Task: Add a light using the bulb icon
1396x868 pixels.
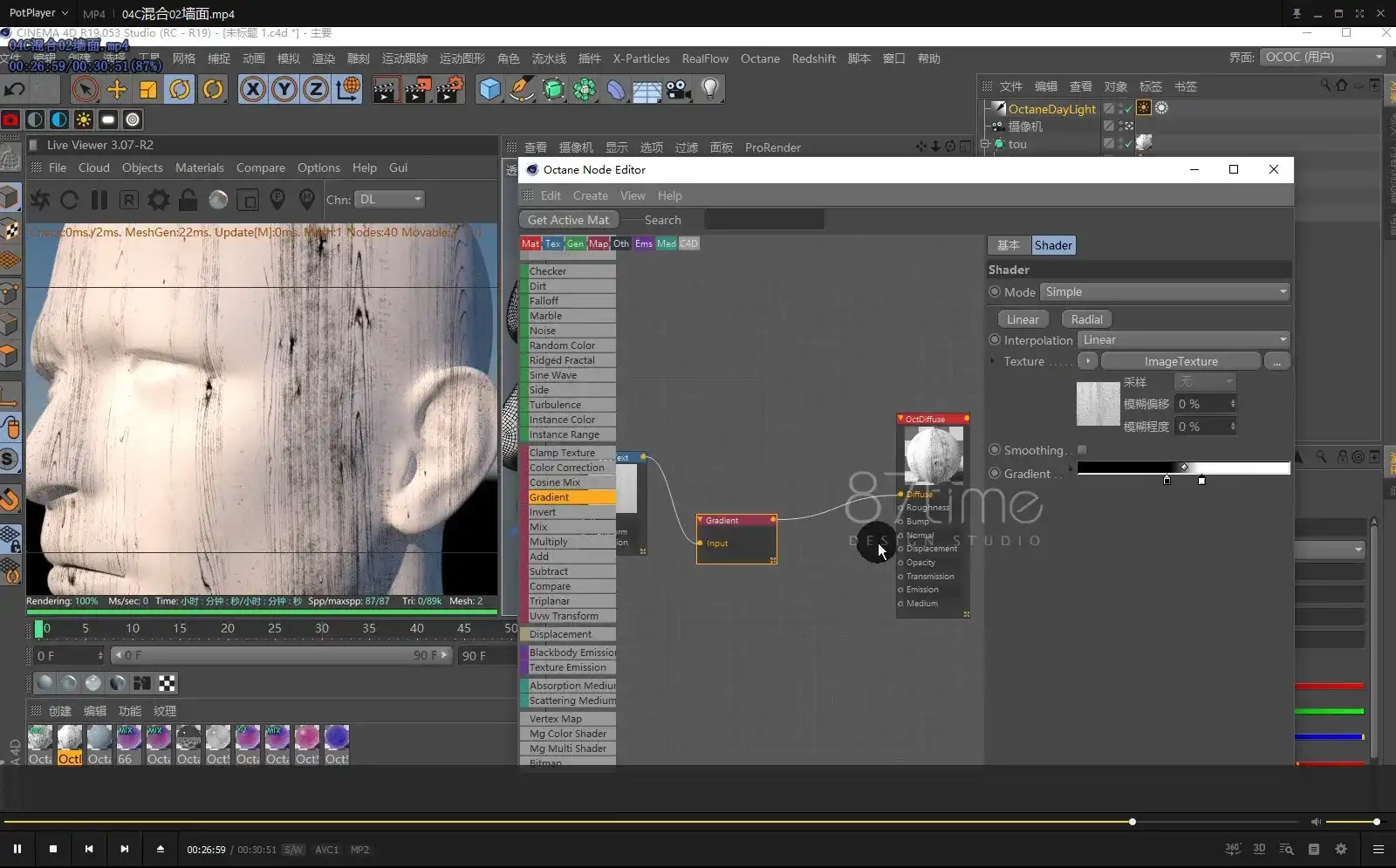Action: point(709,89)
